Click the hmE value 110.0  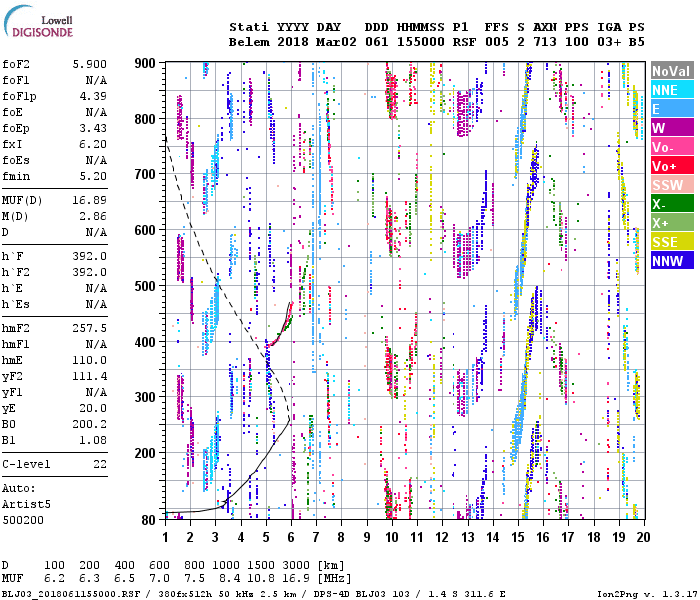(89, 360)
